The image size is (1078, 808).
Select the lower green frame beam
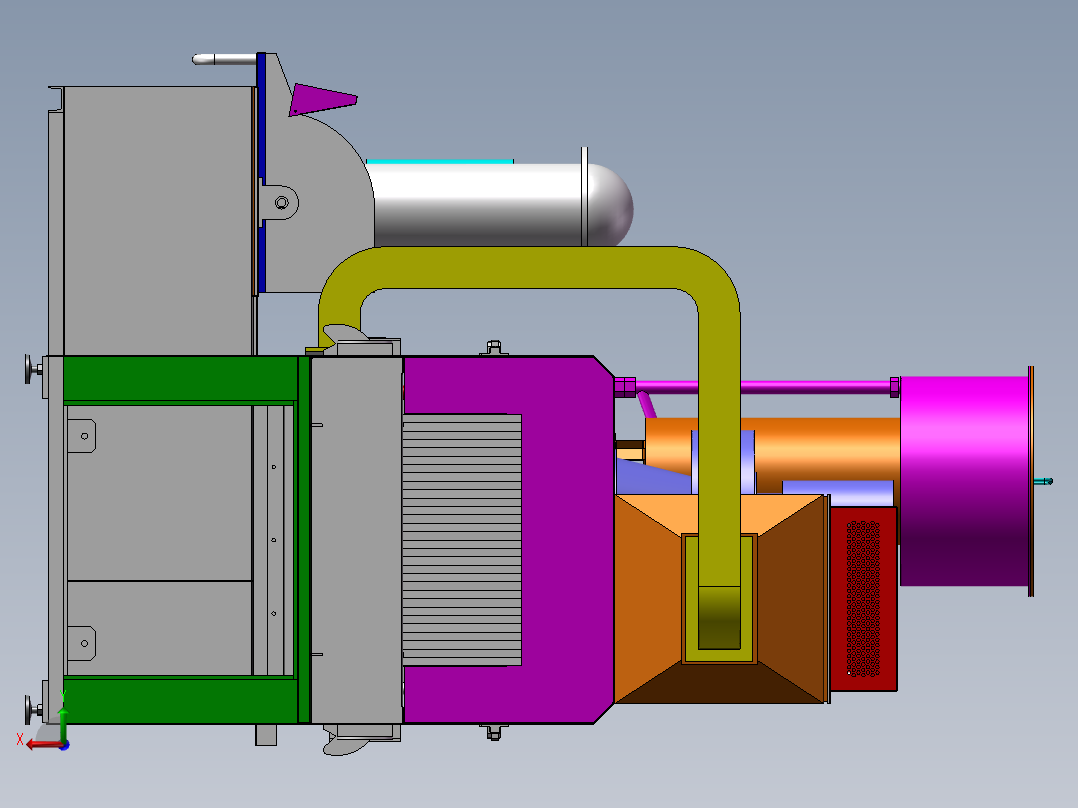pos(180,701)
